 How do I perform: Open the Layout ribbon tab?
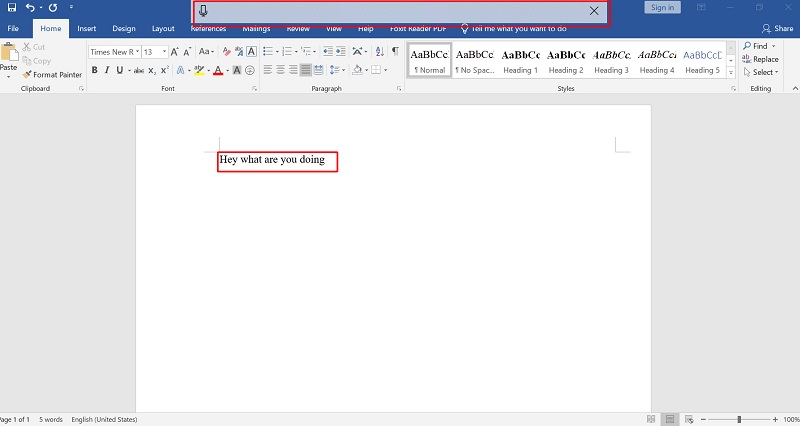[x=163, y=29]
